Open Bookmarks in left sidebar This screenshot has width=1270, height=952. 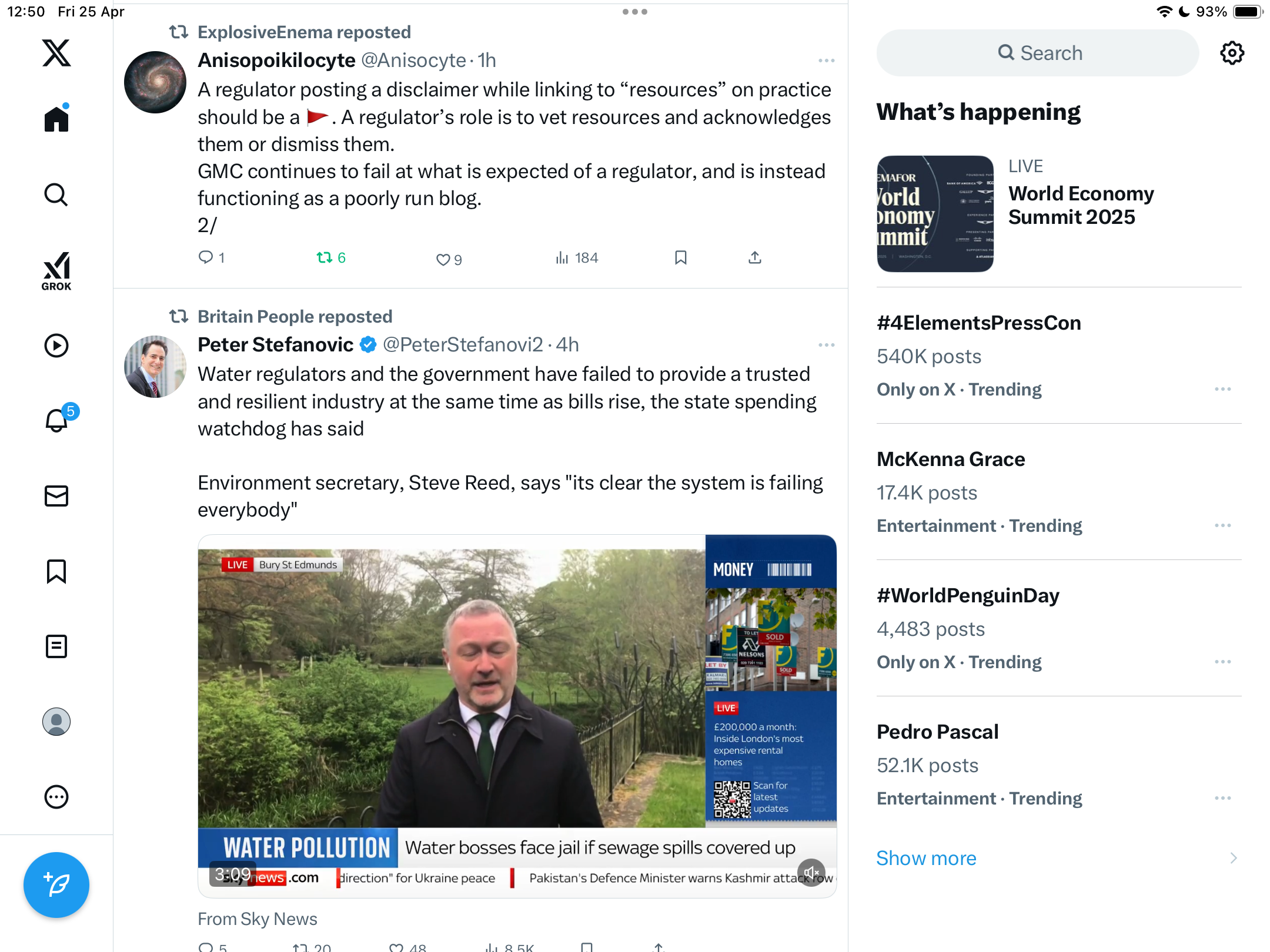56,571
